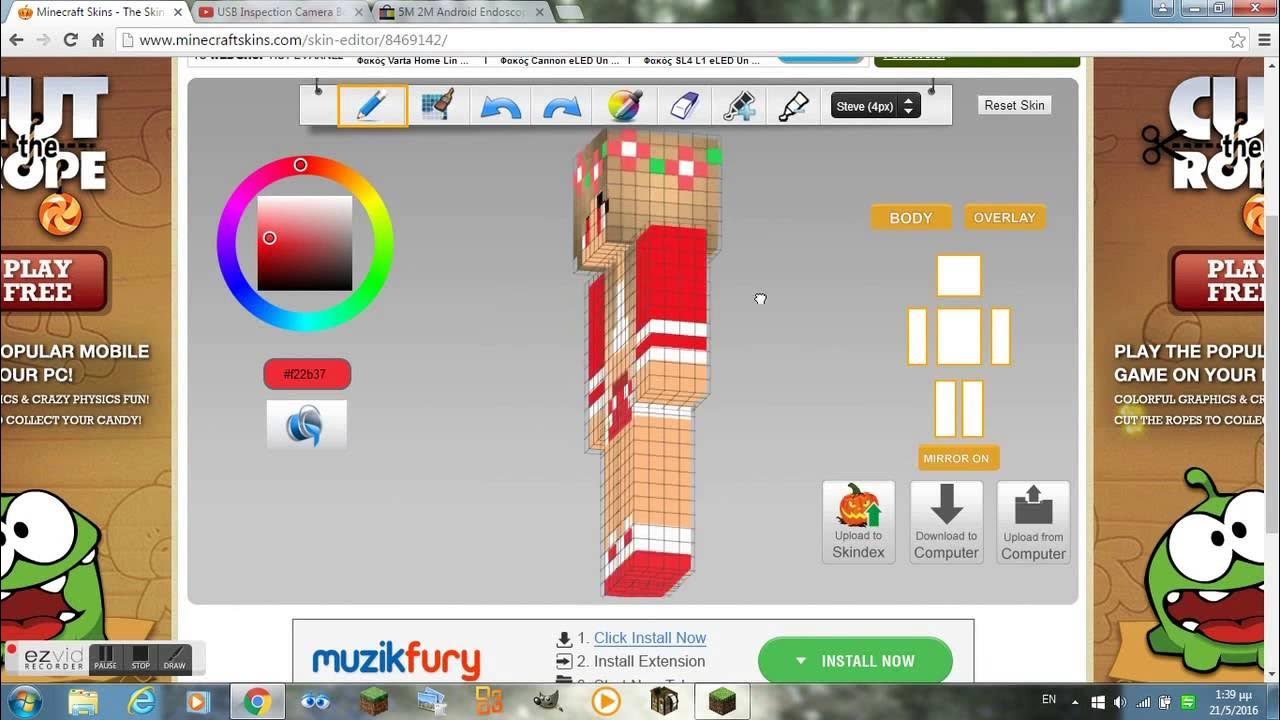Toggle torso part visibility
This screenshot has width=1280, height=720.
pyautogui.click(x=959, y=336)
